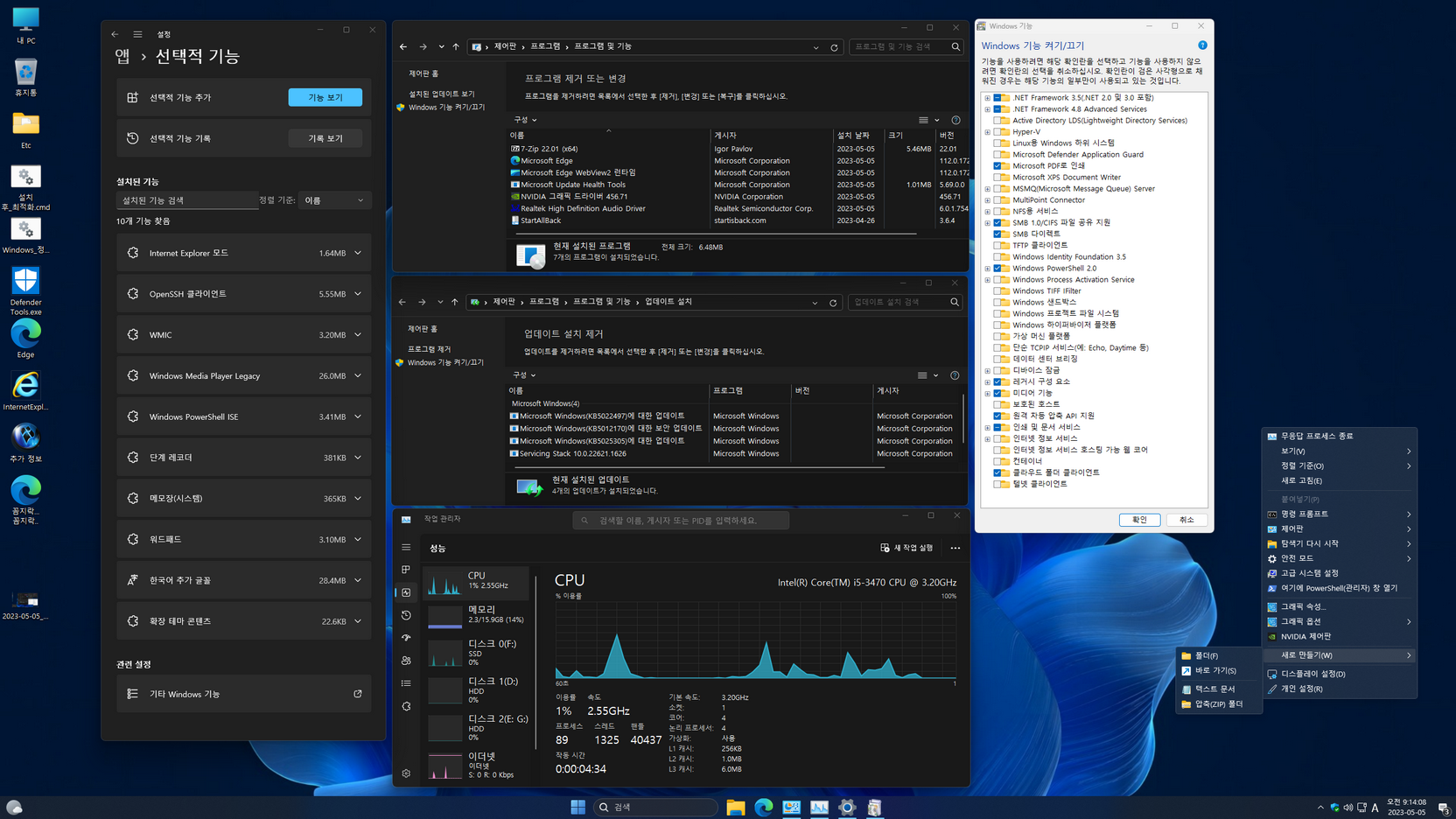The image size is (1456, 819).
Task: Open 설치된 업데이트 보기 link
Action: pos(442,94)
